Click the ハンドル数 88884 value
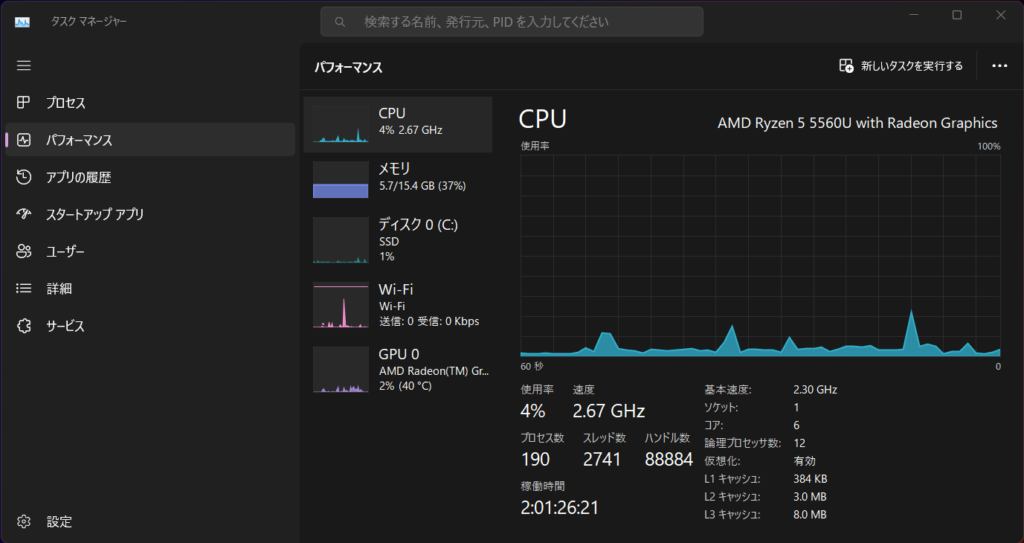The width and height of the screenshot is (1024, 543). coord(669,459)
